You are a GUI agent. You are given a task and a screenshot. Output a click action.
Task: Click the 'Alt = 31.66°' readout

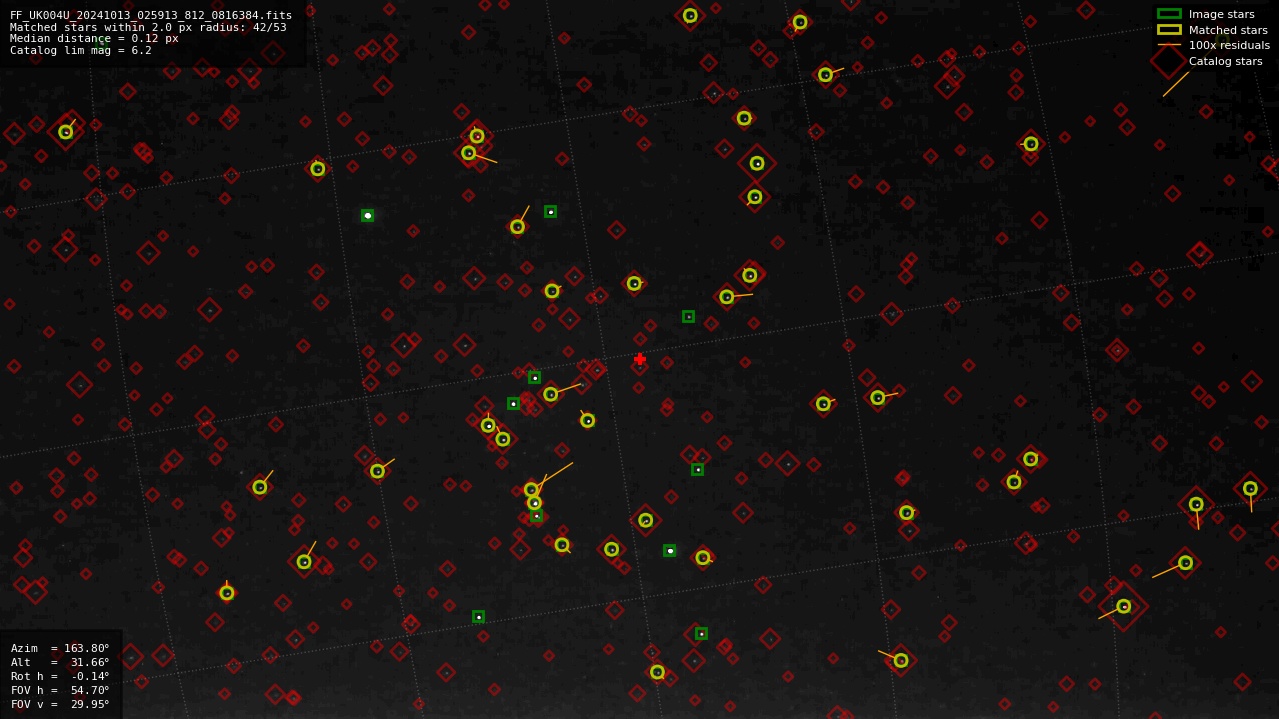tap(60, 662)
